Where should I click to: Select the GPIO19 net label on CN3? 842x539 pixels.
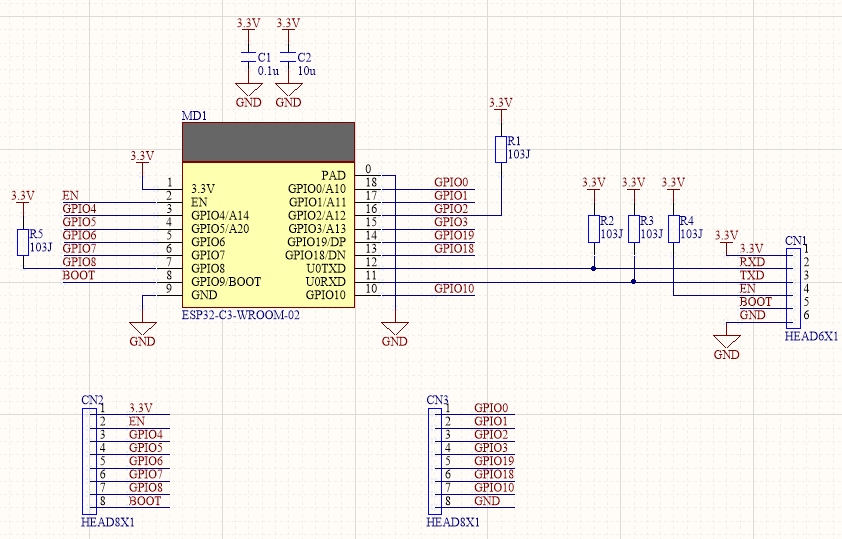pyautogui.click(x=494, y=461)
